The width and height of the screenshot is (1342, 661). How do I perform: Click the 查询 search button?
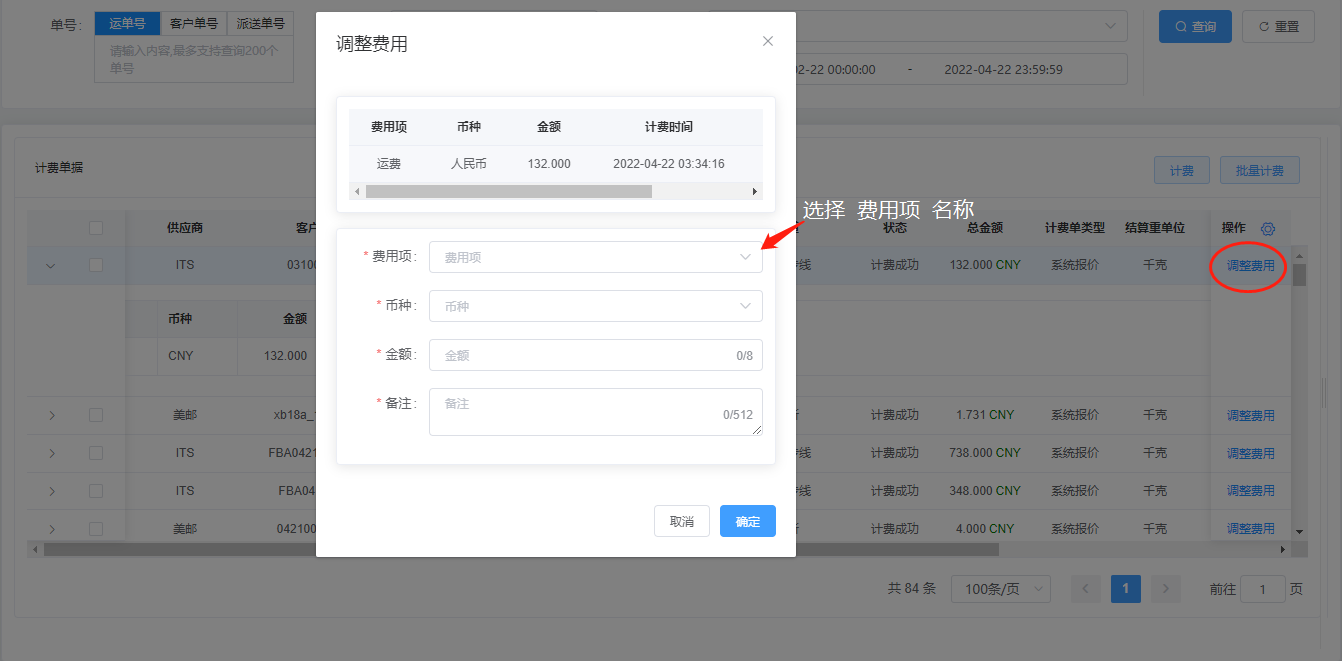click(1195, 27)
